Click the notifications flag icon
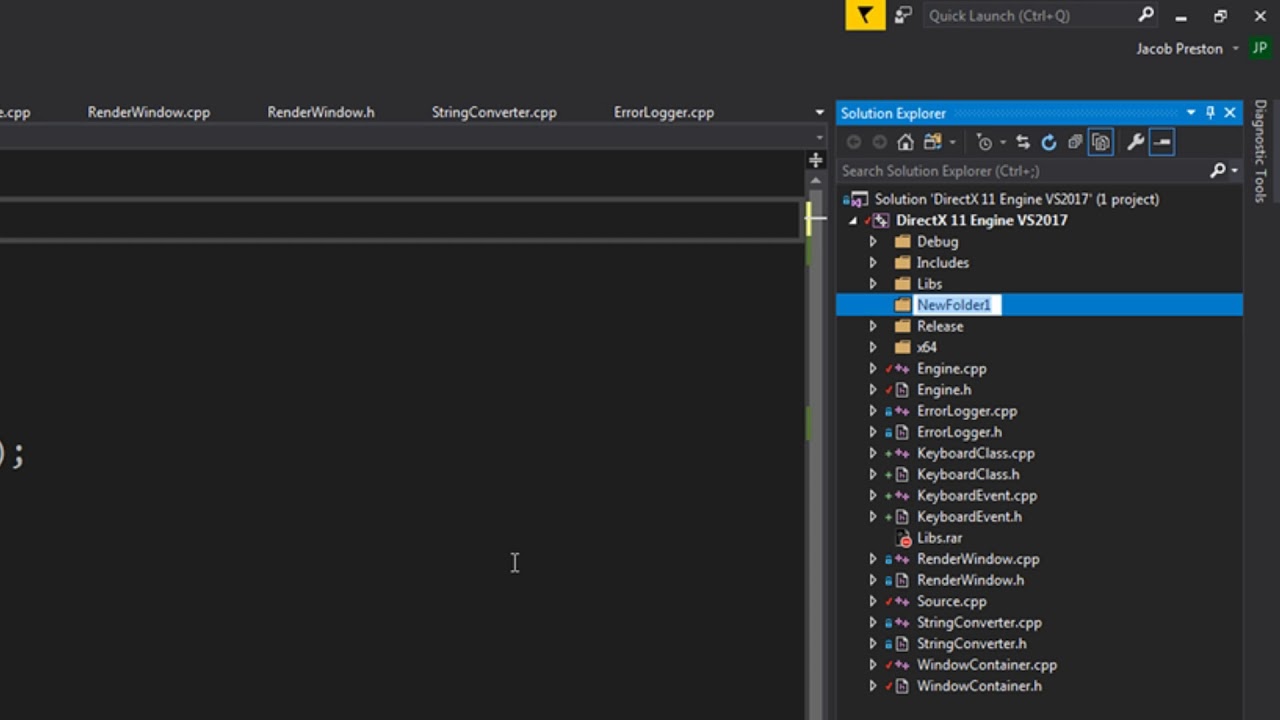Viewport: 1280px width, 720px height. 865,15
